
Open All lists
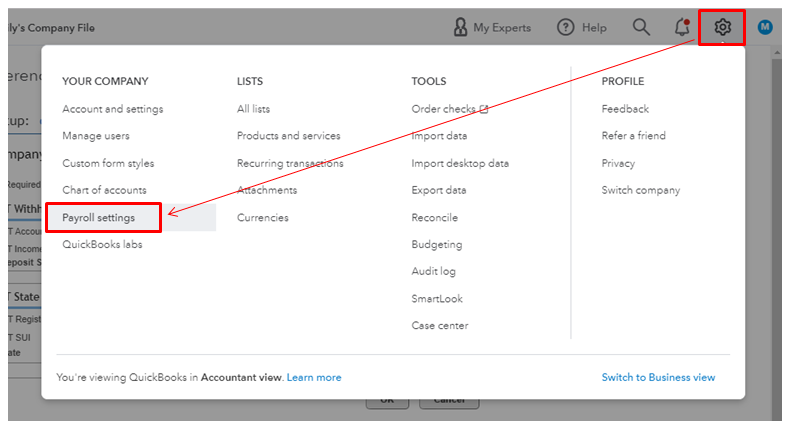click(253, 109)
